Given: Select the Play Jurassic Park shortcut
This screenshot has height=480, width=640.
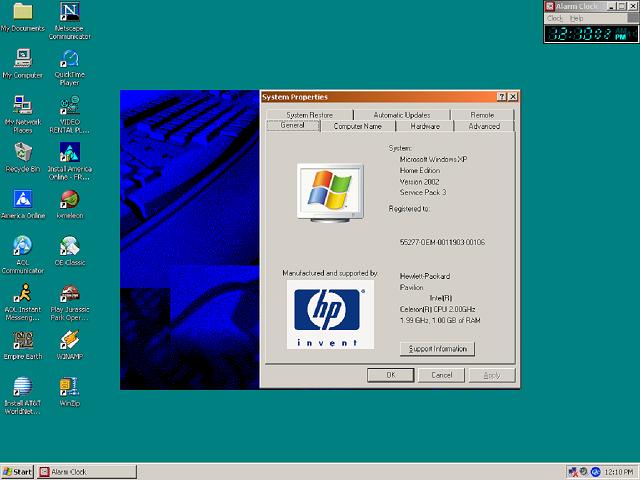Looking at the screenshot, I should 69,293.
